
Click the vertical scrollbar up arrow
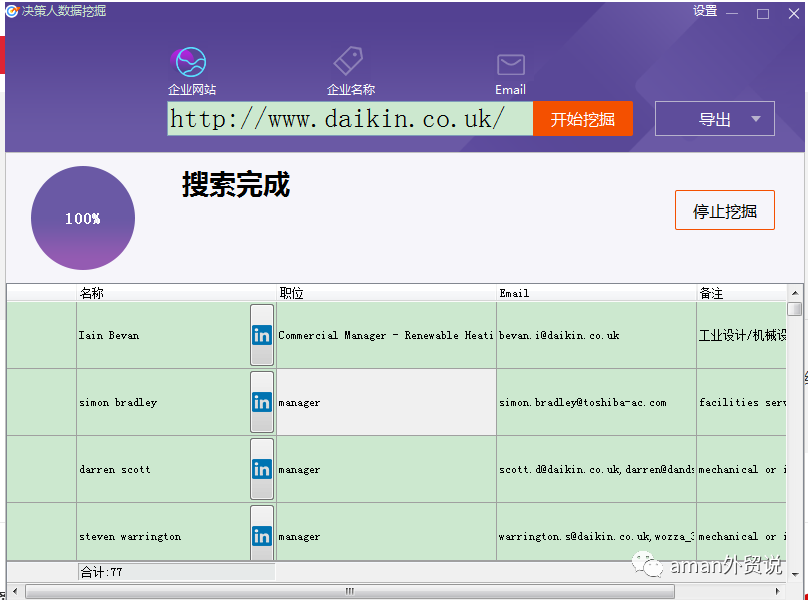795,293
